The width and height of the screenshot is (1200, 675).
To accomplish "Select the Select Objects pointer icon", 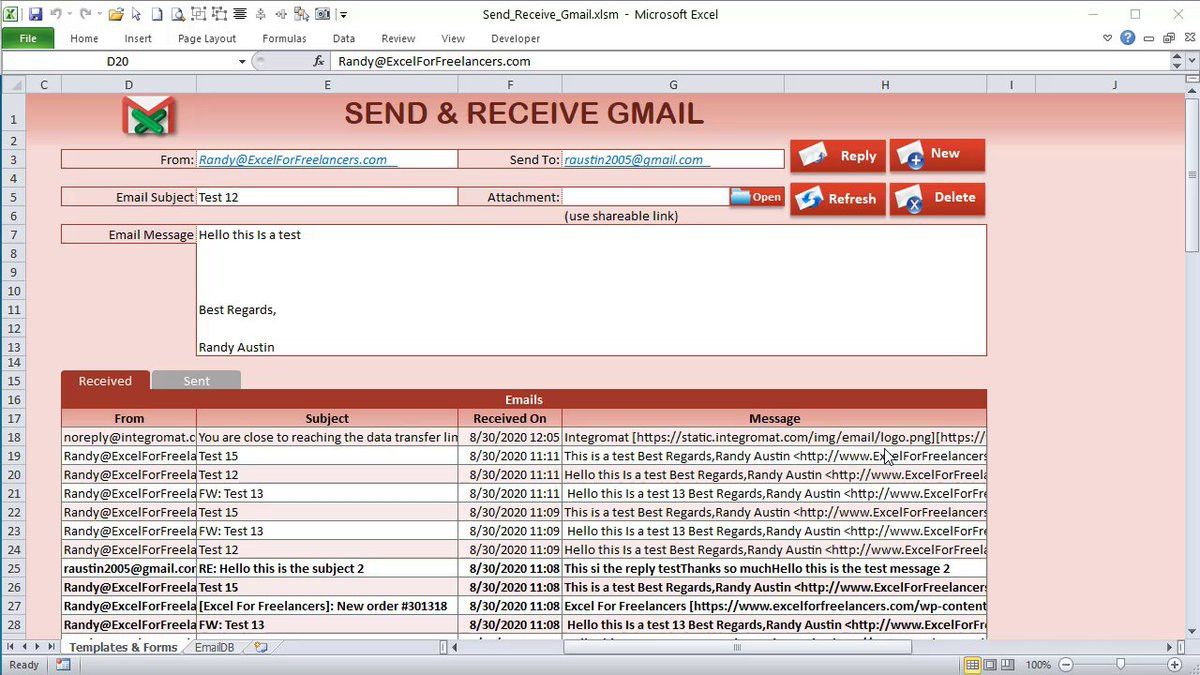I will coord(137,14).
